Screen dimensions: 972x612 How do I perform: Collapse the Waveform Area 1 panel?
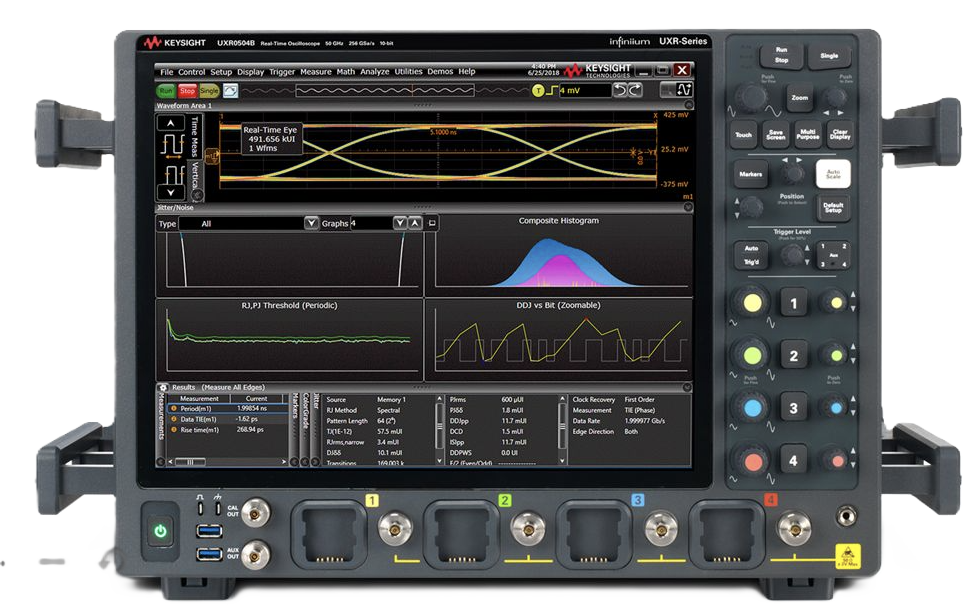tap(687, 105)
